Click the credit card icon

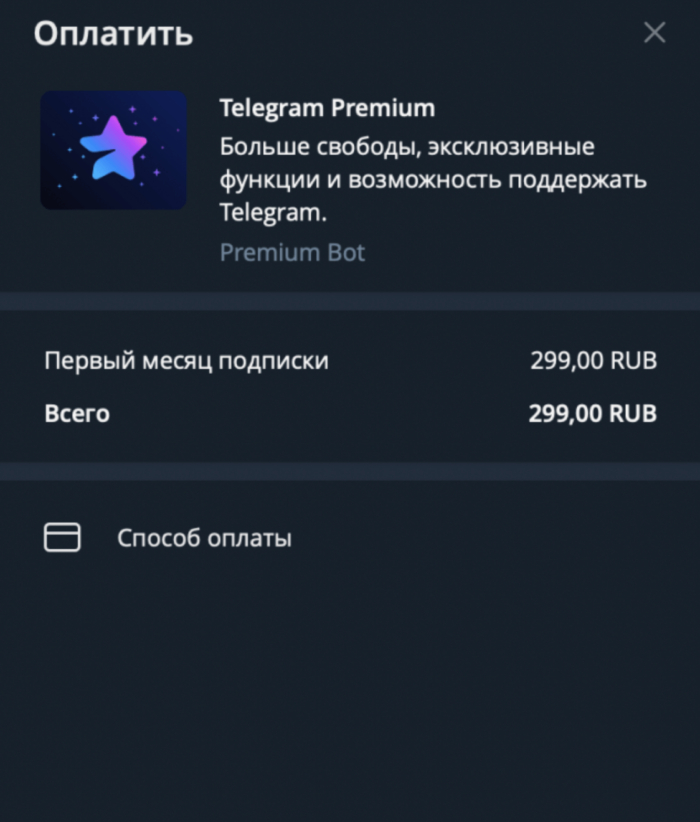62,538
